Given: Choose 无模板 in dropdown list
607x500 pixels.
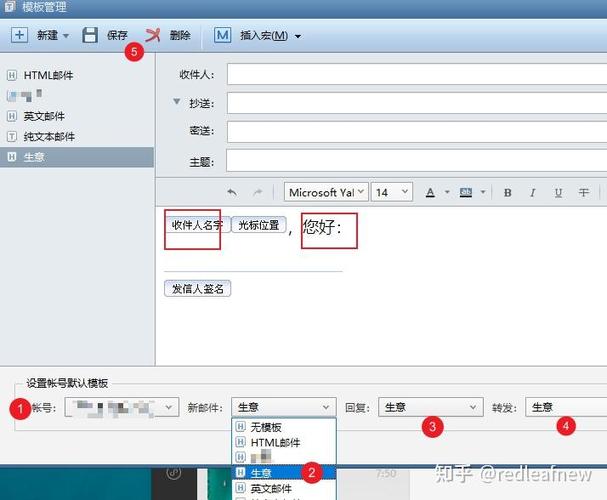Looking at the screenshot, I should (284, 427).
